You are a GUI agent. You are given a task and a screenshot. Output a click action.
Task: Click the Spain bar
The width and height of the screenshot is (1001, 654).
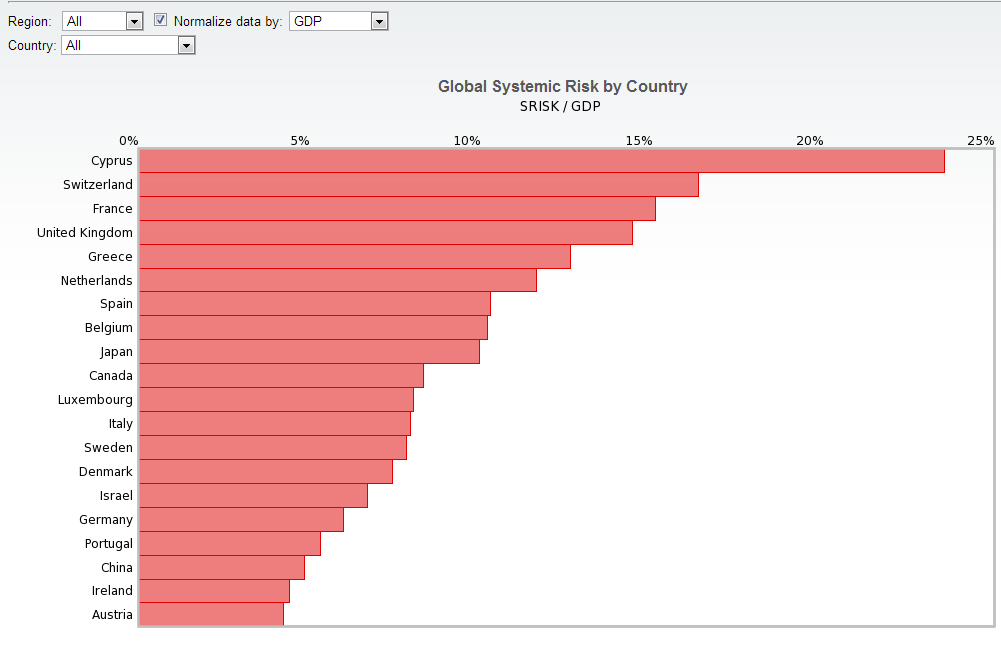[x=314, y=304]
